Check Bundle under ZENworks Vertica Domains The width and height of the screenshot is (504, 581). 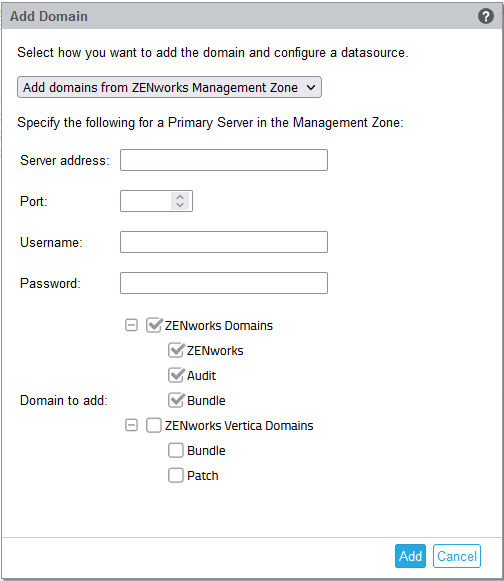point(176,451)
